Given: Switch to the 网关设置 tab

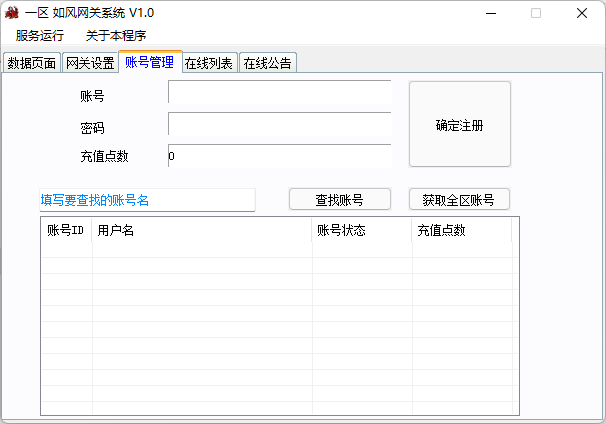Looking at the screenshot, I should click(x=90, y=63).
